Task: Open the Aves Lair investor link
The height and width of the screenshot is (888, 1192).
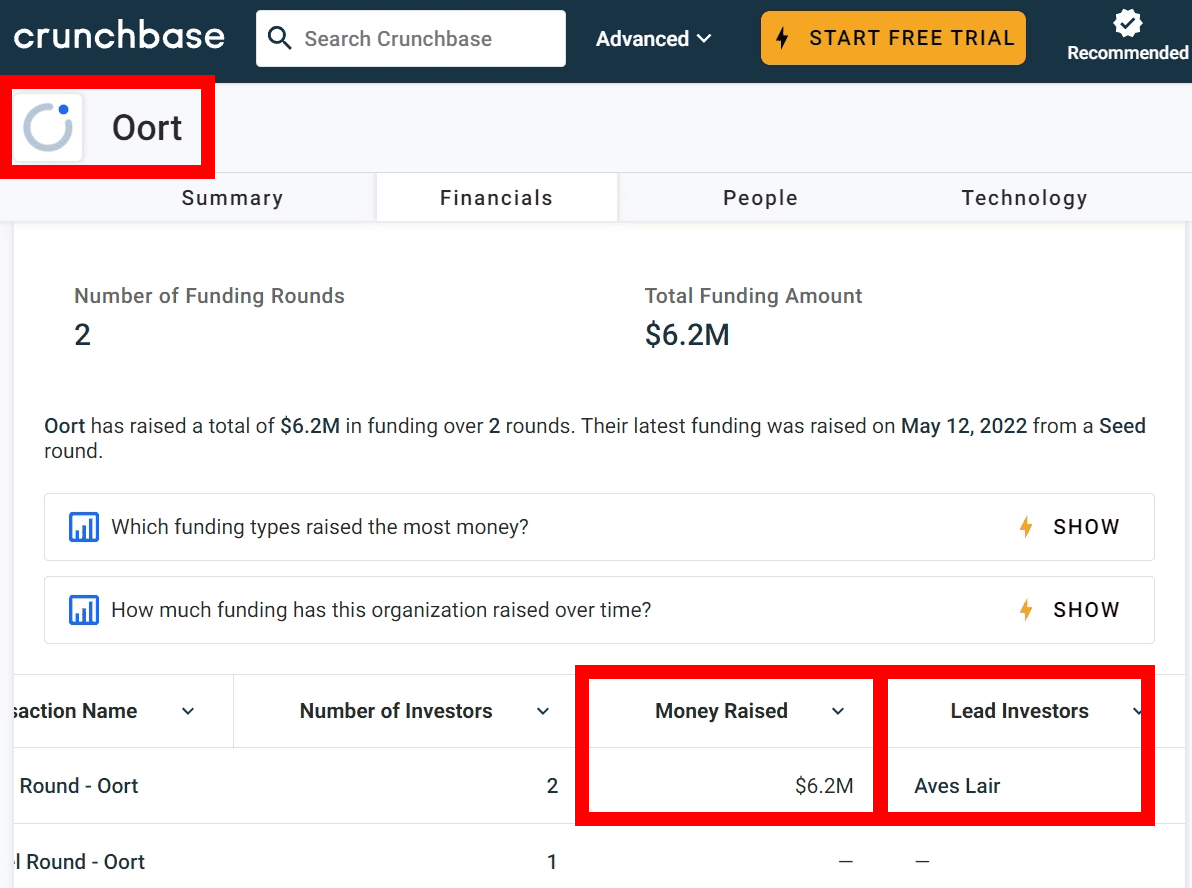Action: [x=957, y=786]
